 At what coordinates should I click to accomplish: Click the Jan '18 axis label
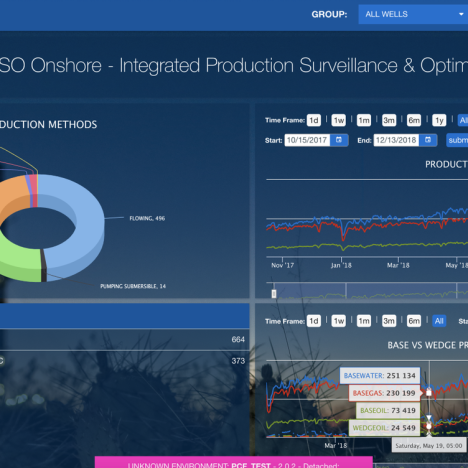coord(341,266)
